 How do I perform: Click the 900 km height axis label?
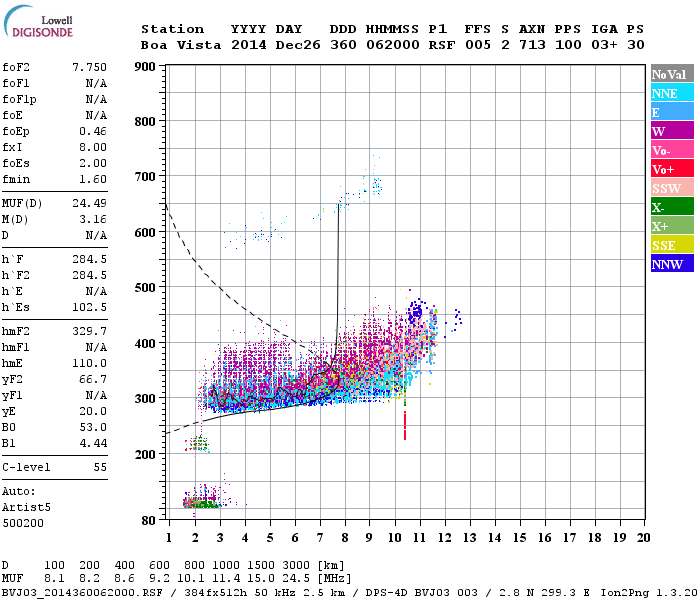click(x=145, y=67)
